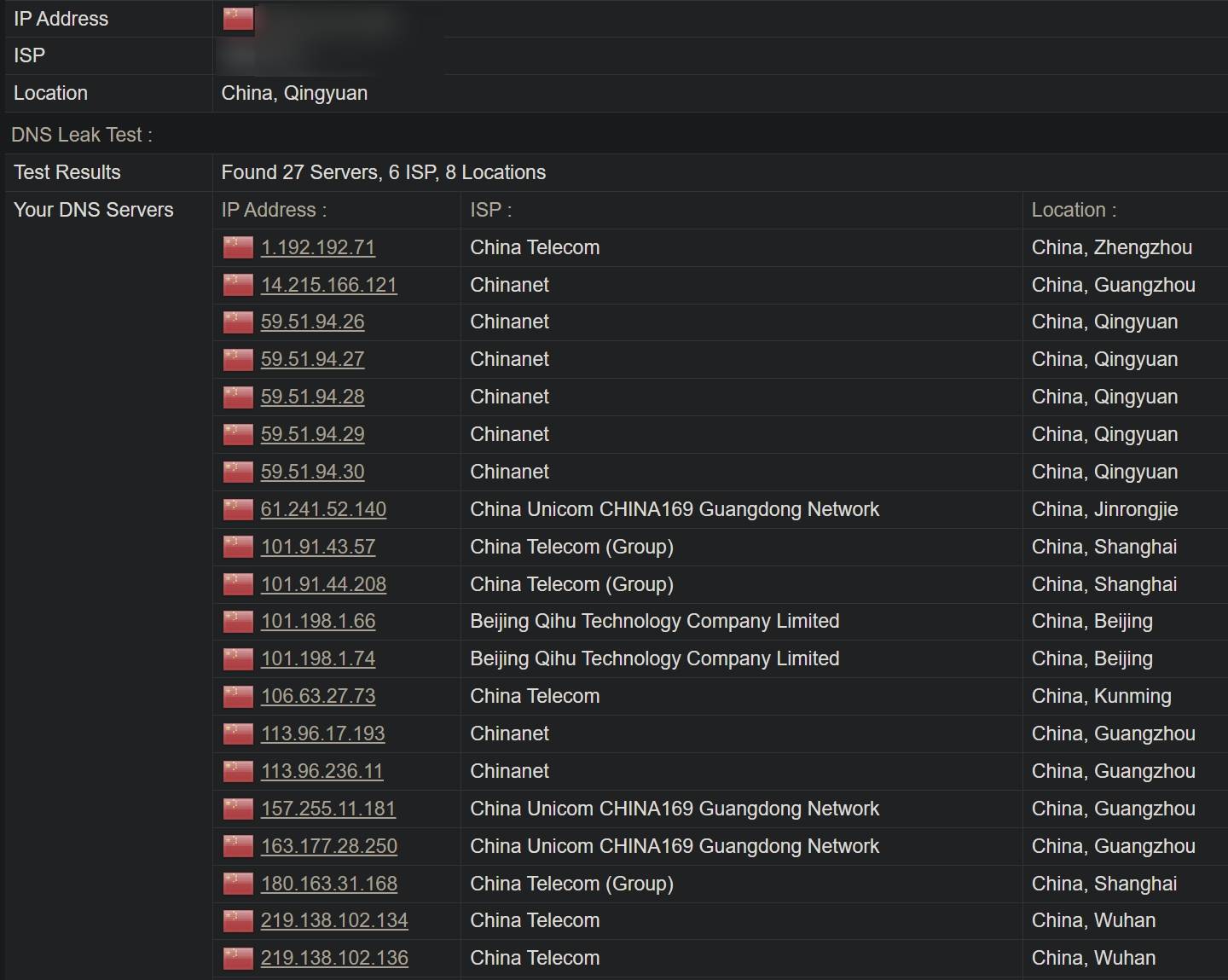Click China flag beside 59.51.94.28

(238, 397)
